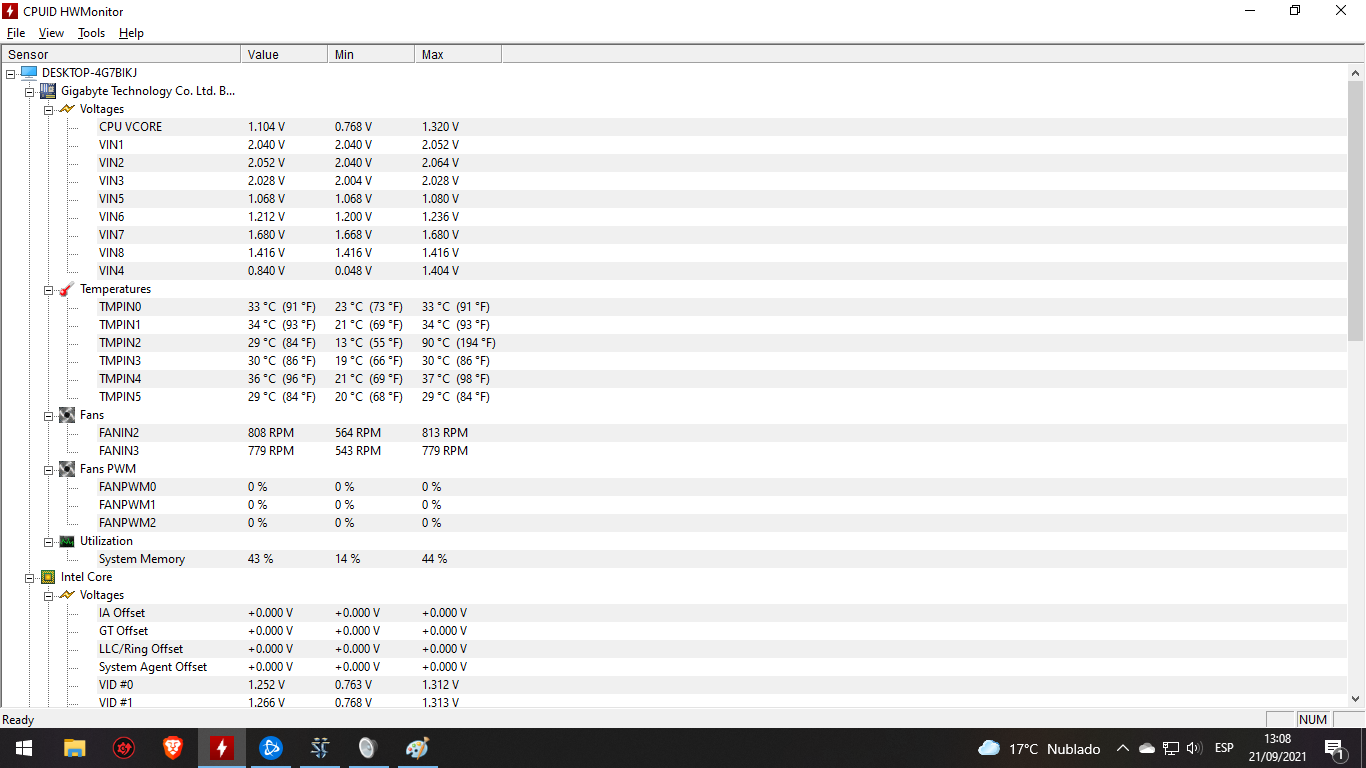Open the 17°C Nublado weather widget
This screenshot has width=1366, height=768.
point(1040,748)
